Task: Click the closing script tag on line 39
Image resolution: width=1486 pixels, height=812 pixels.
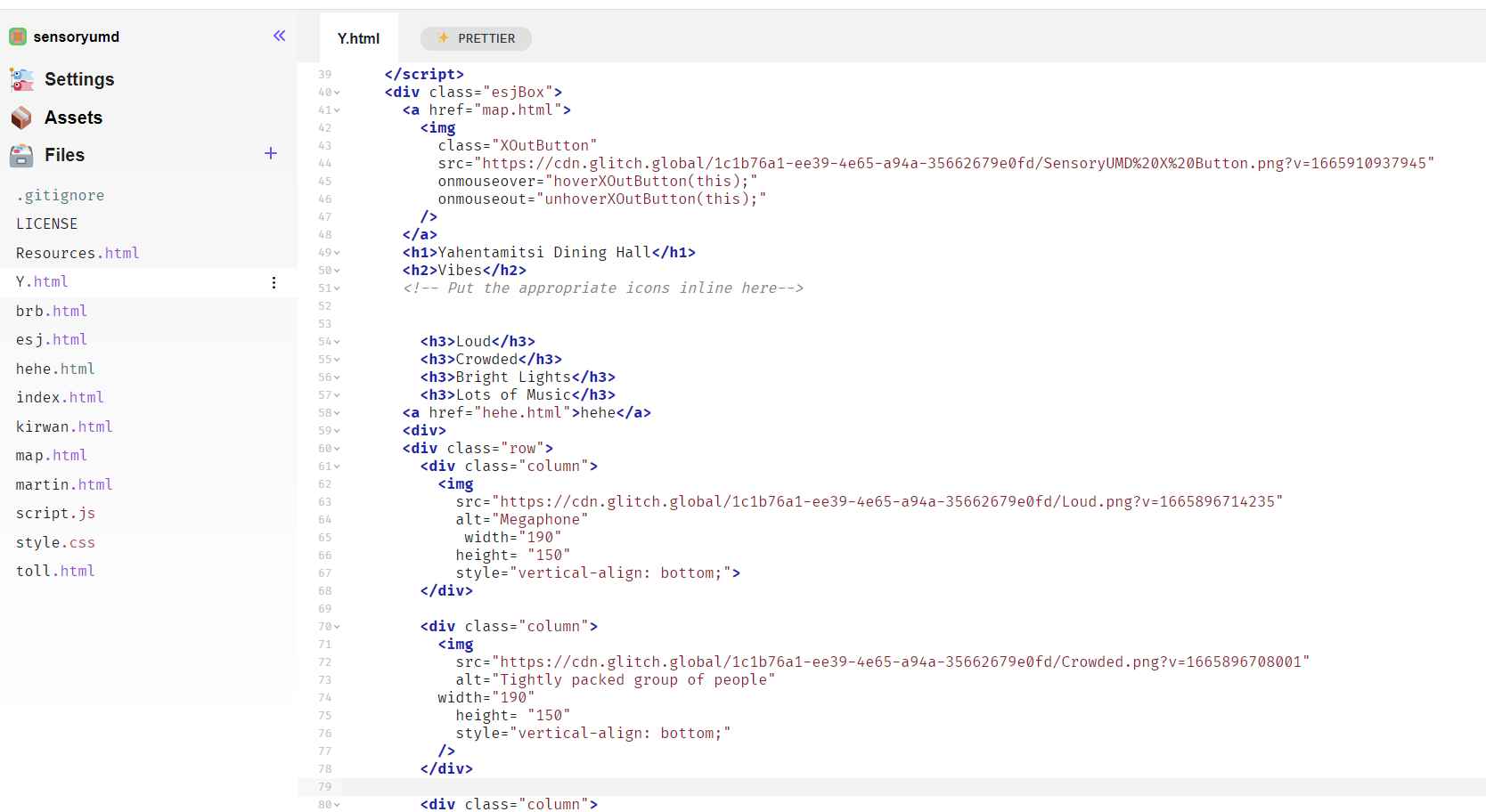Action: 424,74
